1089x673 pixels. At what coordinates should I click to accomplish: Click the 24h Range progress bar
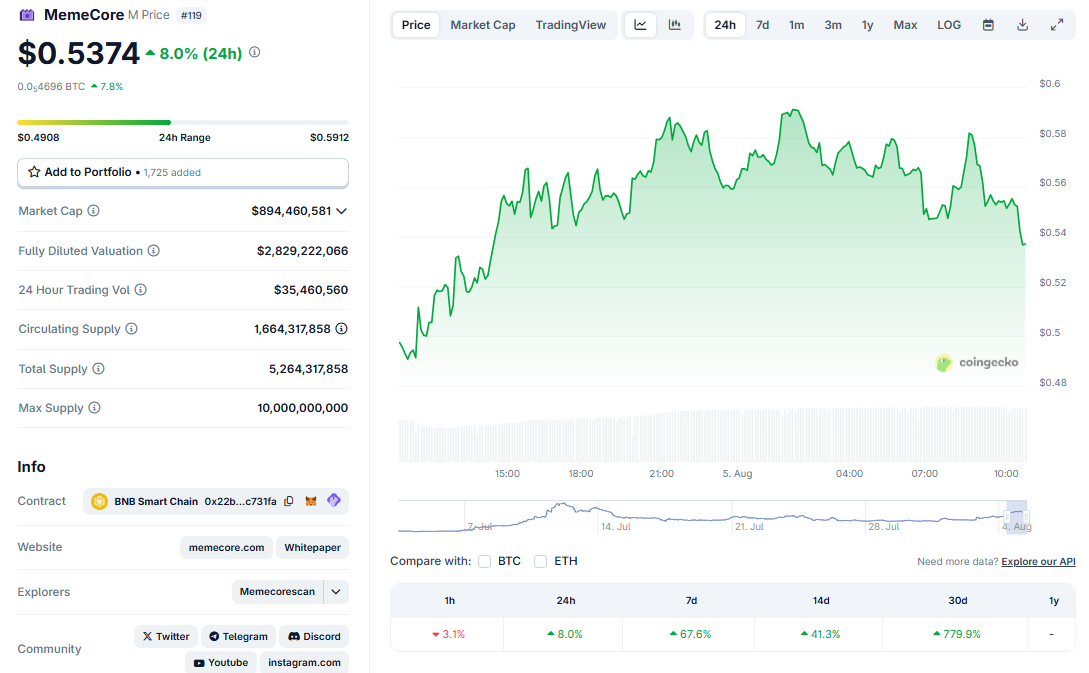click(x=183, y=122)
